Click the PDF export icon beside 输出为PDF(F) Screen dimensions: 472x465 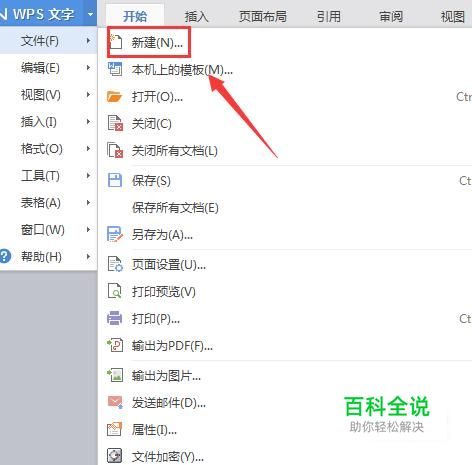point(115,345)
